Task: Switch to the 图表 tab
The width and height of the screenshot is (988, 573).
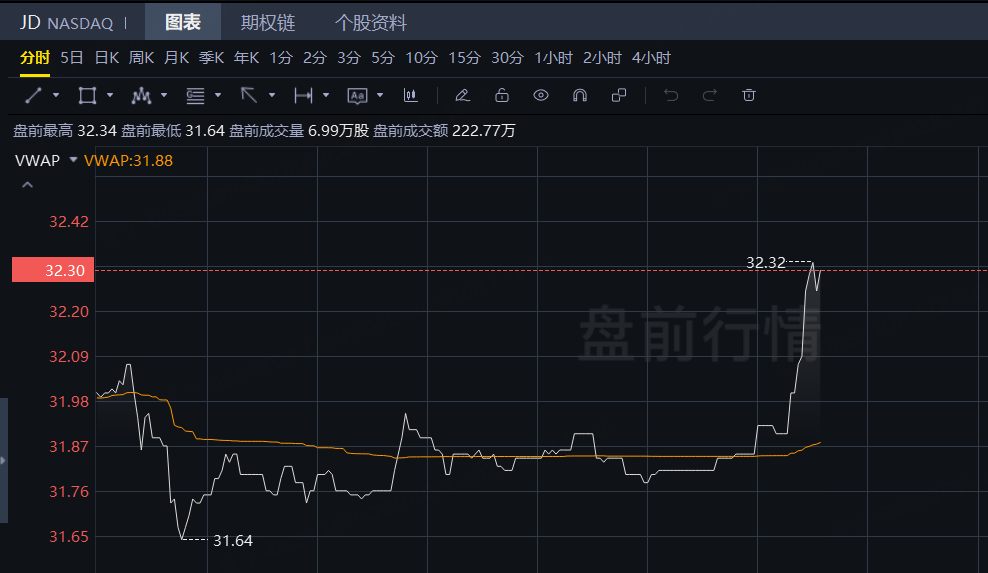Action: 183,22
